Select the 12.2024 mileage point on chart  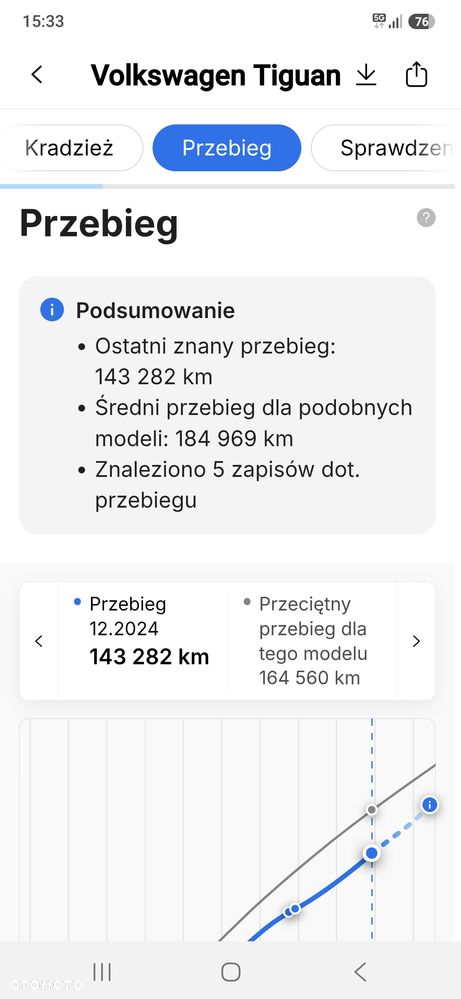[372, 852]
